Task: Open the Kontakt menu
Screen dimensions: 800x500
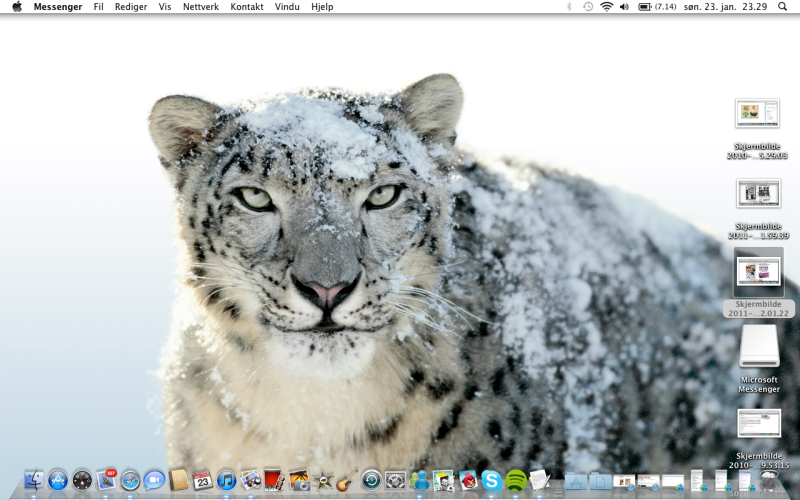Action: [x=247, y=7]
